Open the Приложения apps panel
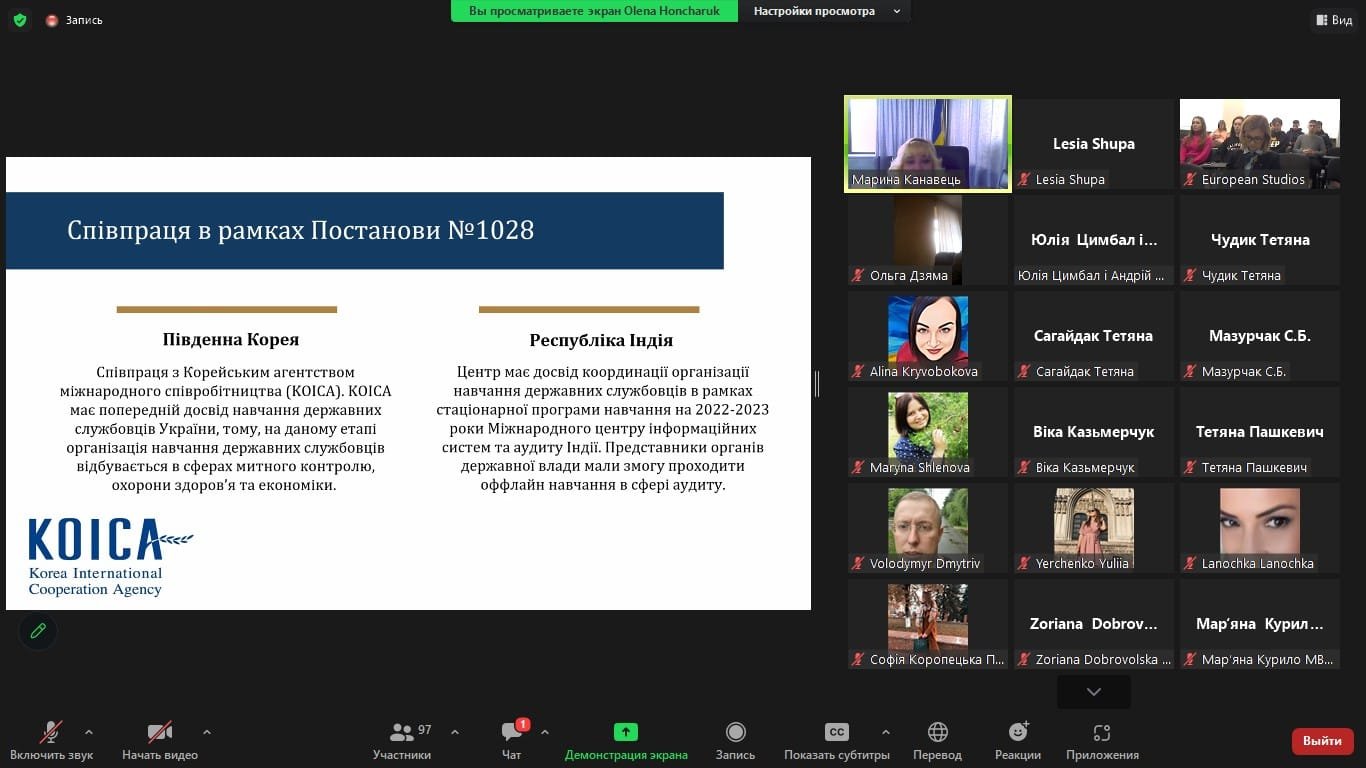The image size is (1366, 768). (1102, 741)
